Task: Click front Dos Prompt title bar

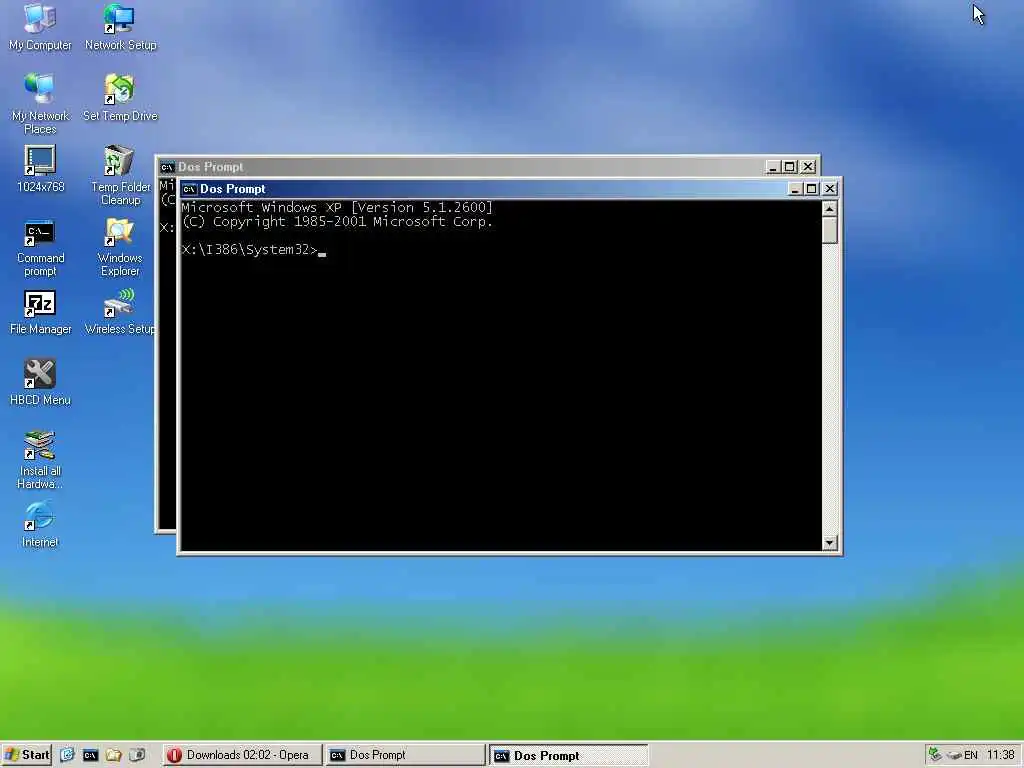Action: (x=483, y=189)
